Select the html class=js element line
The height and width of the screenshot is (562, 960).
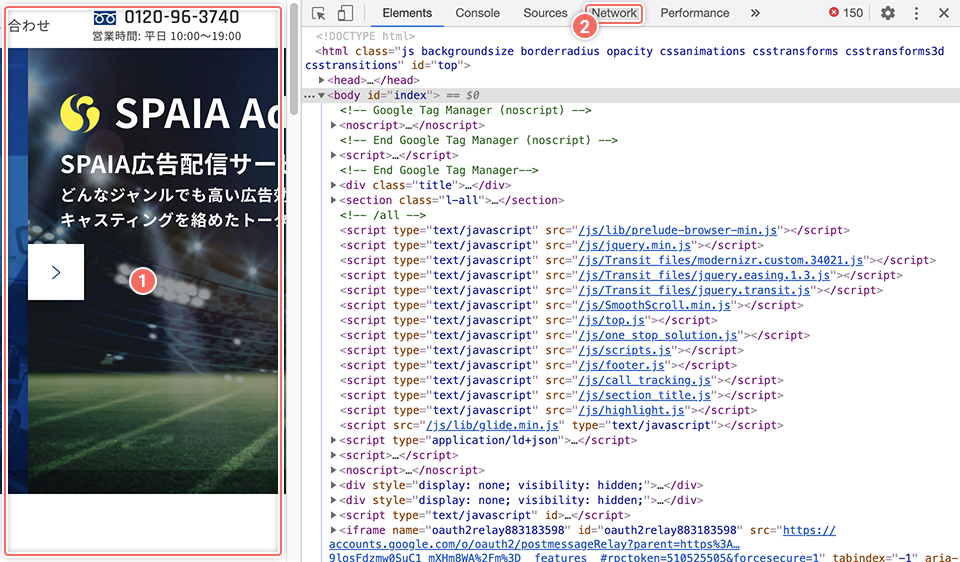(624, 58)
